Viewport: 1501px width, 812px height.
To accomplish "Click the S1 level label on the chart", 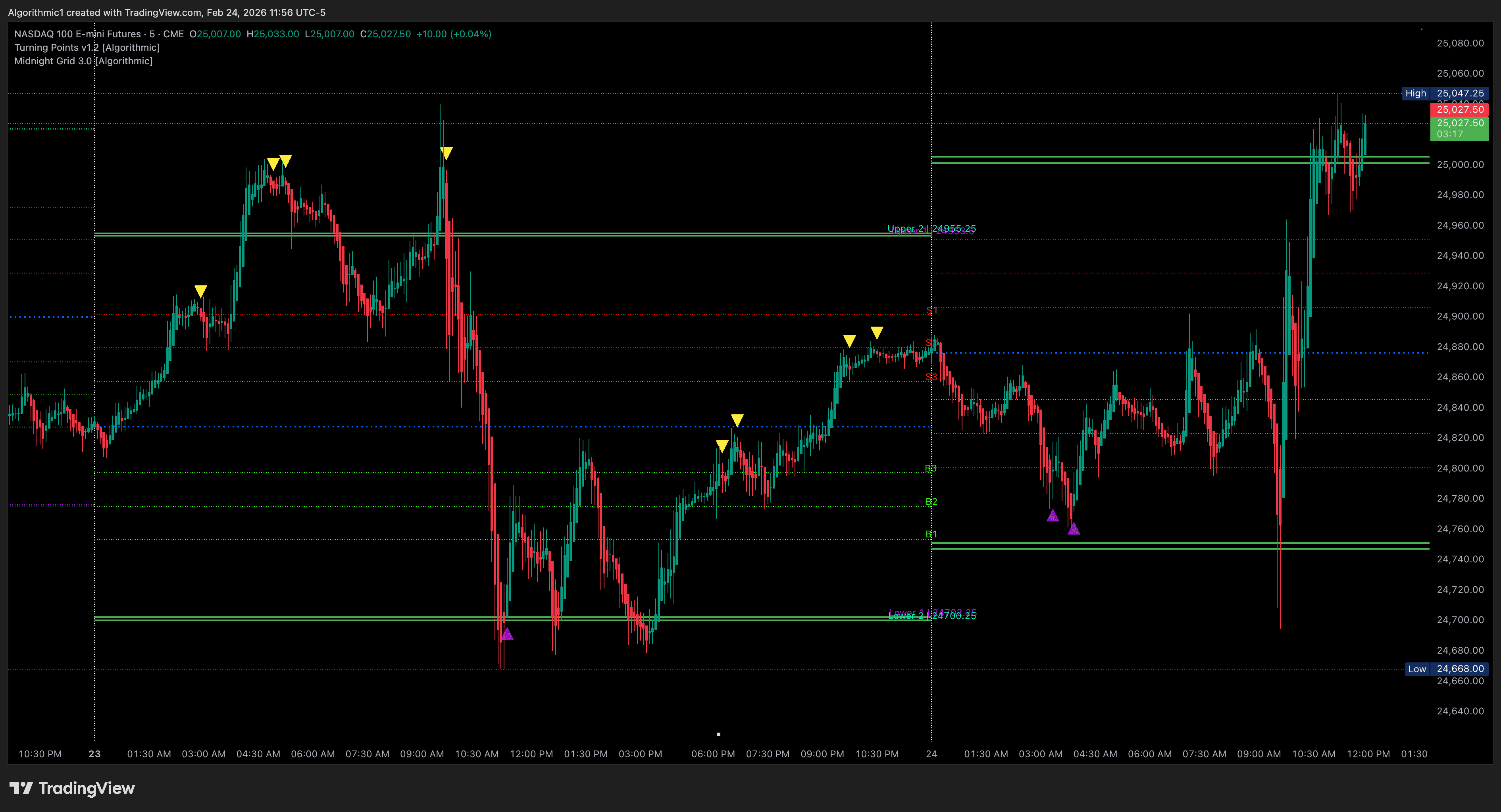I will tap(933, 310).
